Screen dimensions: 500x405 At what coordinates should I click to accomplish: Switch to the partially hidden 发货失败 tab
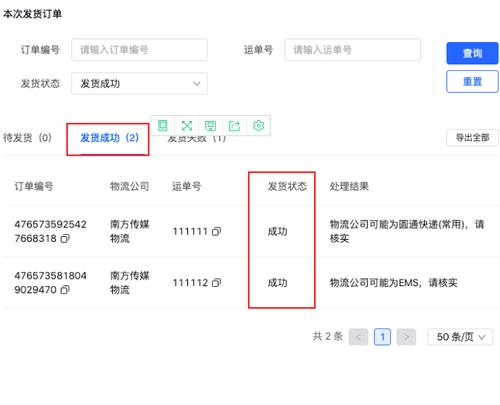click(197, 139)
